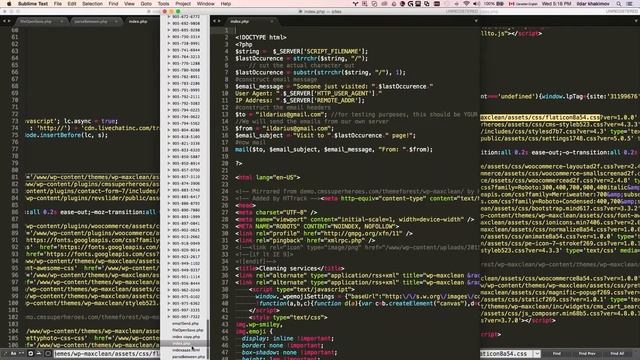Click the <!DOCTYPE html> line
The height and width of the screenshot is (360, 640).
point(261,38)
